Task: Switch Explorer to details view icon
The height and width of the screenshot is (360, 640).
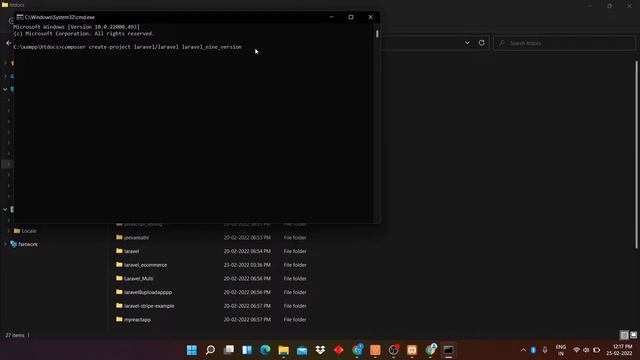Action: (x=624, y=335)
